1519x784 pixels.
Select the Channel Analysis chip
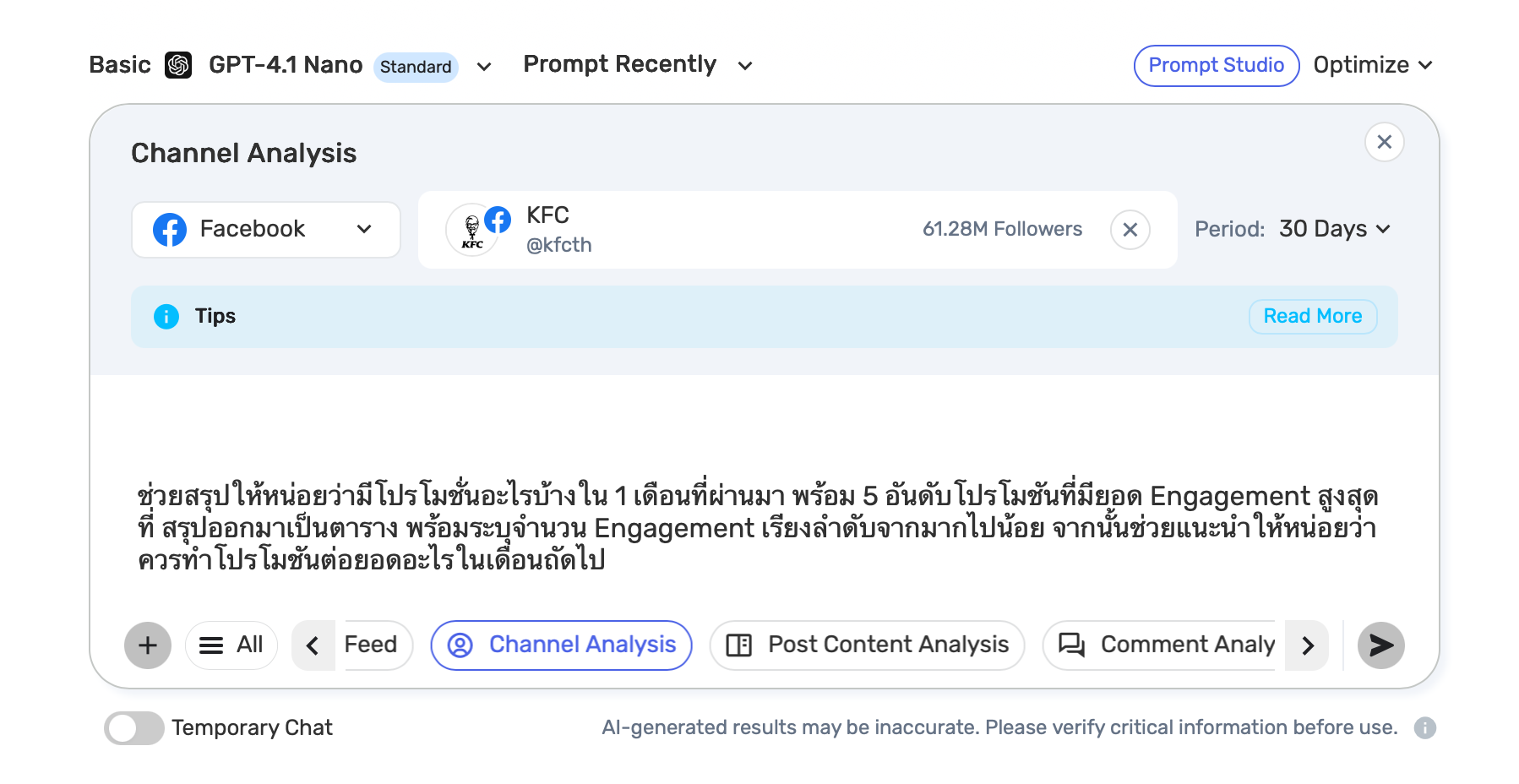click(561, 645)
